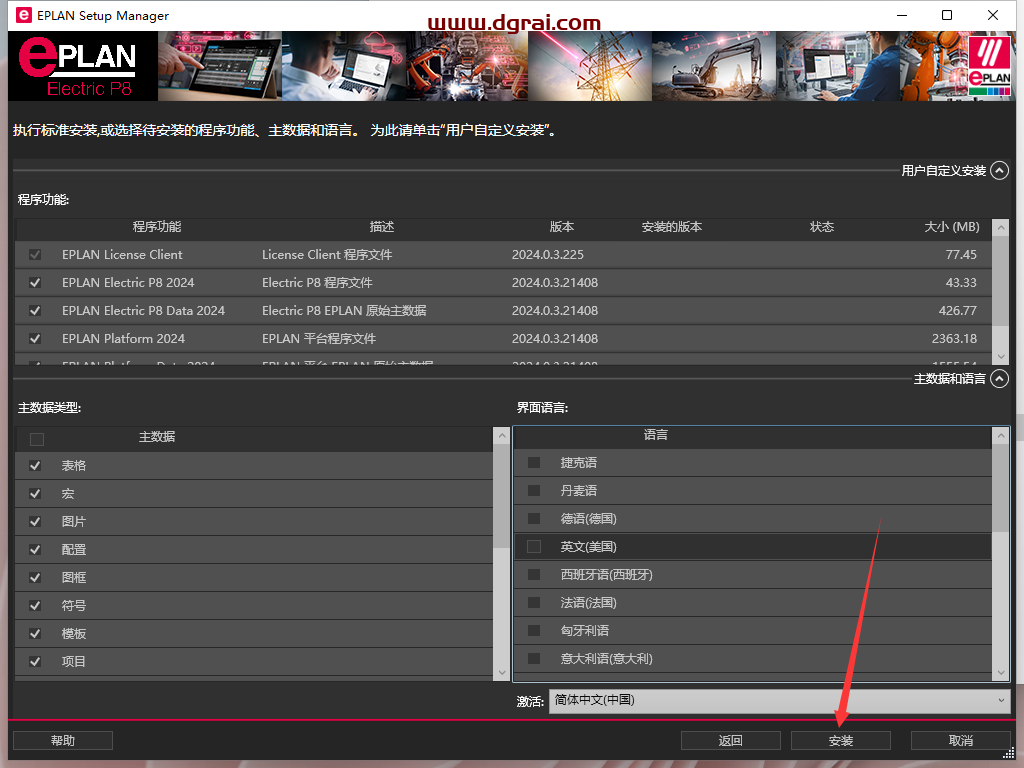Image resolution: width=1024 pixels, height=768 pixels.
Task: Check the 匈牙利语 language checkbox
Action: pos(534,630)
